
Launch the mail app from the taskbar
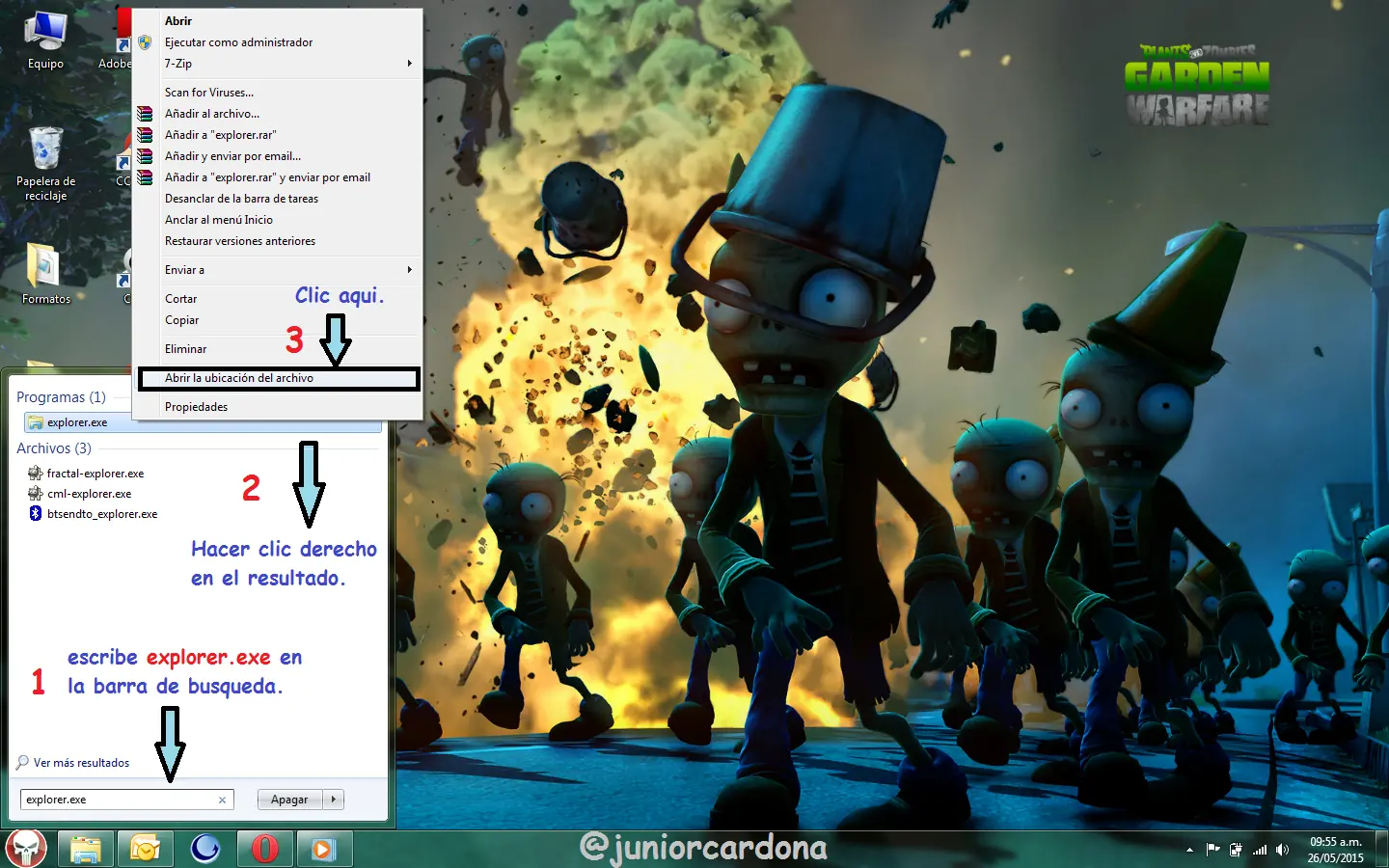[x=145, y=849]
